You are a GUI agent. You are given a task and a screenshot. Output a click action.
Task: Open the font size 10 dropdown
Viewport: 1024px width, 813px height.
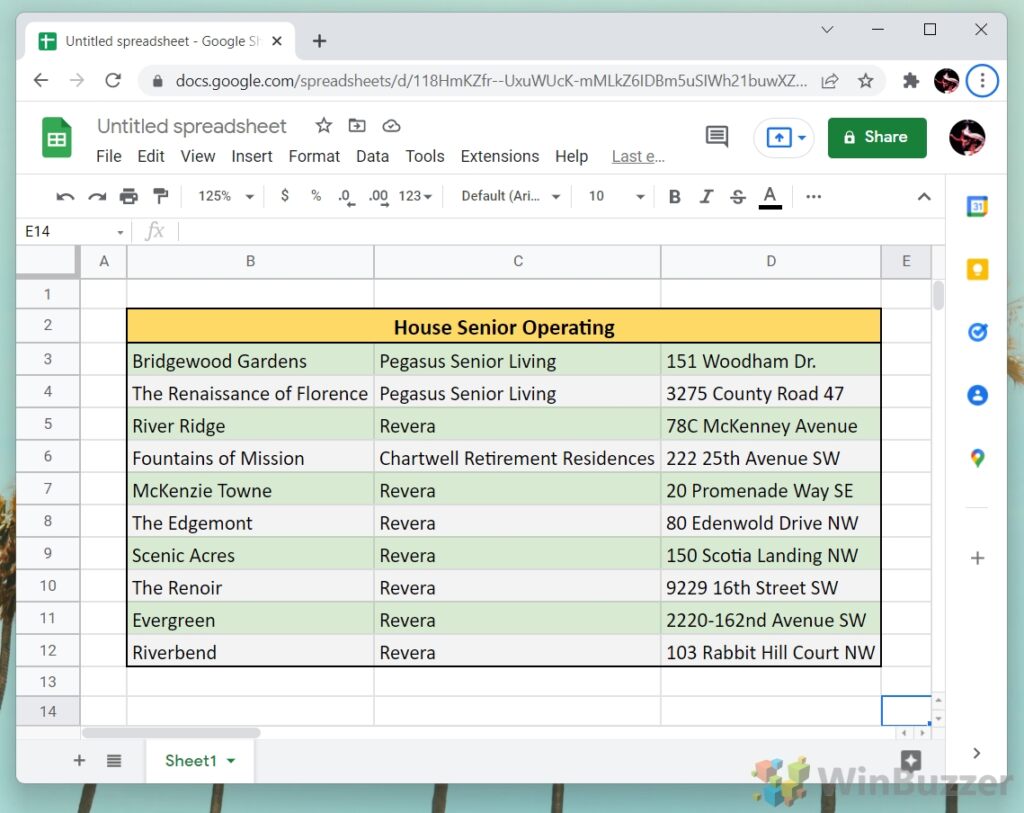point(616,197)
